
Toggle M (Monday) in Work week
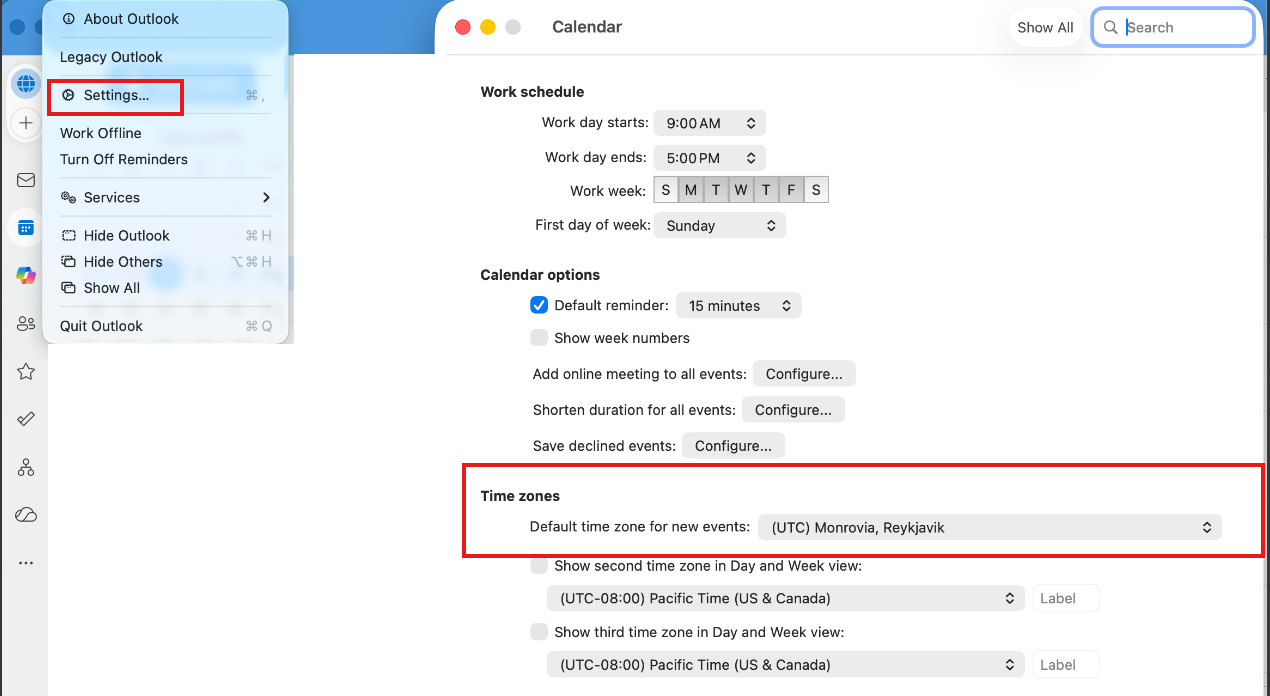pyautogui.click(x=691, y=190)
